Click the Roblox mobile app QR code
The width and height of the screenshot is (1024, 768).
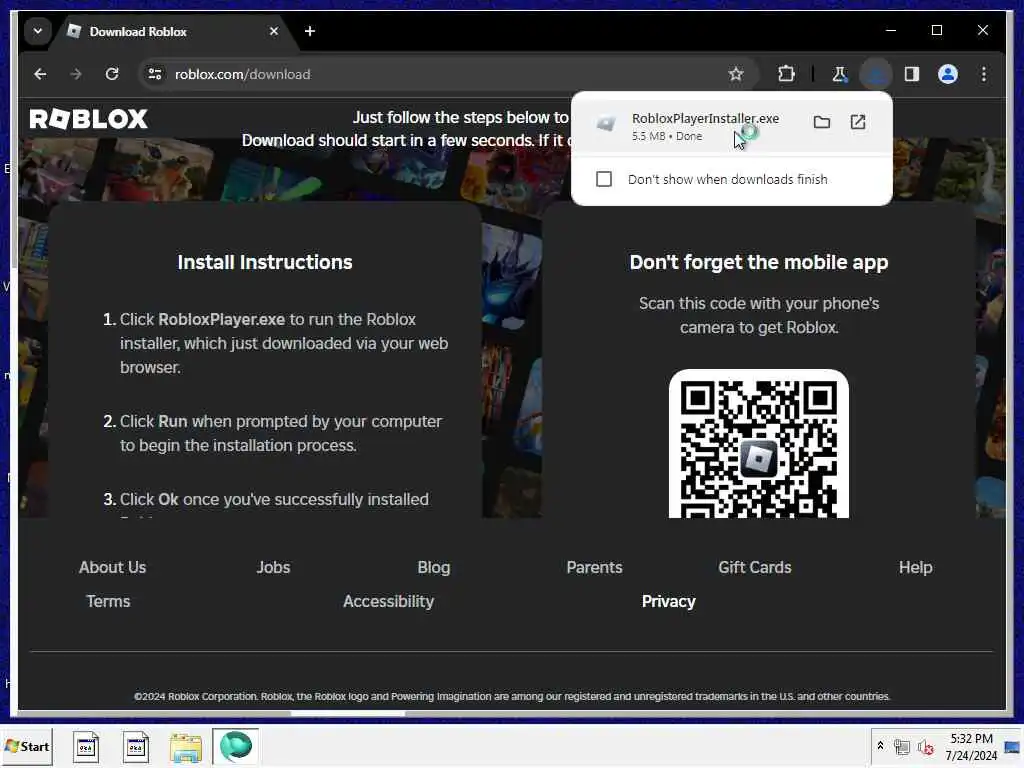click(x=759, y=445)
